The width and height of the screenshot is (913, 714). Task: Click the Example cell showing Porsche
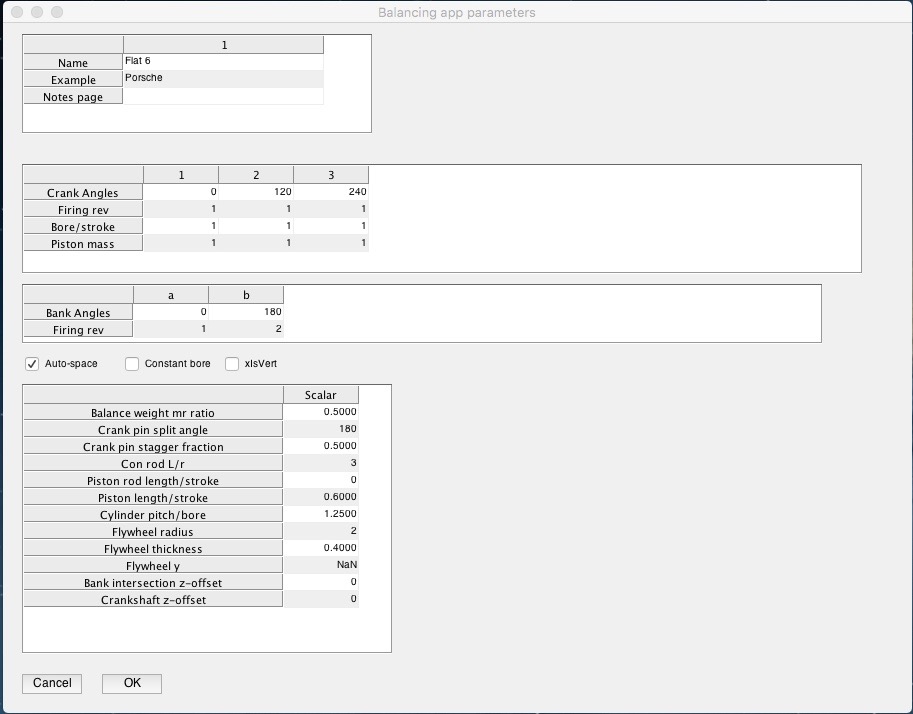pos(223,79)
